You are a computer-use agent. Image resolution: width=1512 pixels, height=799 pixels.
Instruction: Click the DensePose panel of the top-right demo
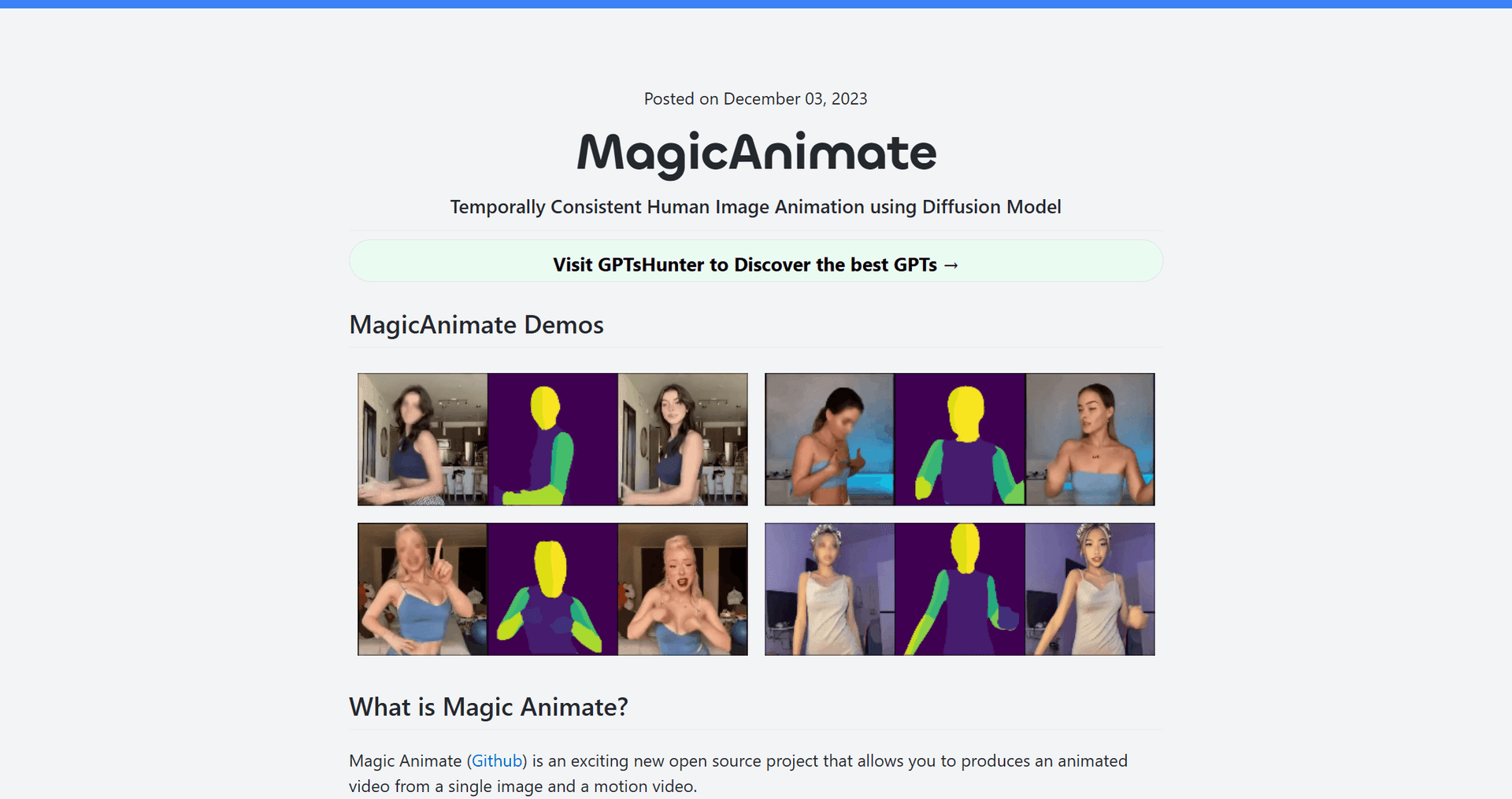coord(960,439)
